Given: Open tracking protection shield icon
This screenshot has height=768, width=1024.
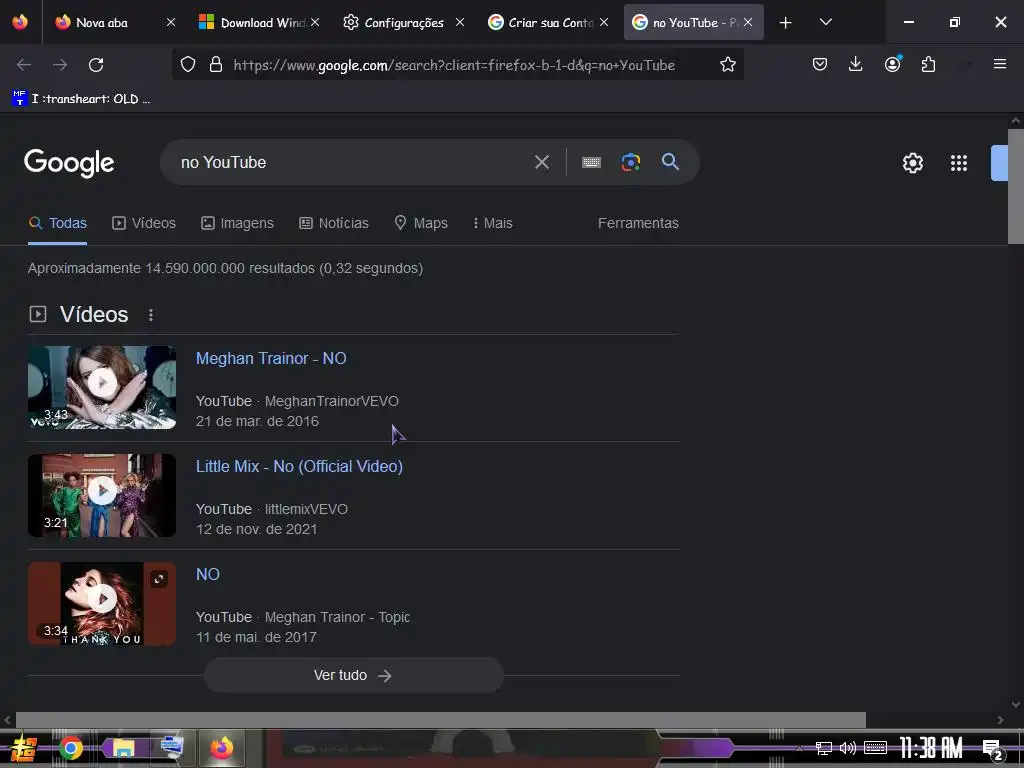Looking at the screenshot, I should point(188,65).
